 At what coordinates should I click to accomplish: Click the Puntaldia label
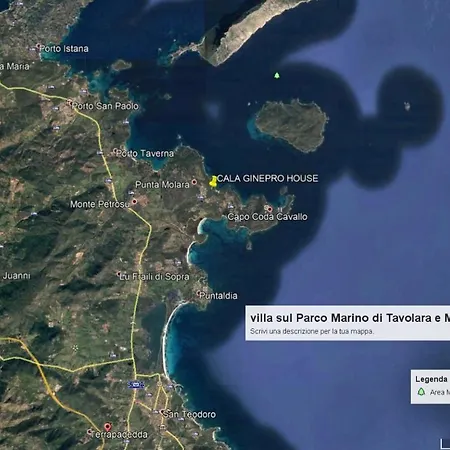click(219, 296)
